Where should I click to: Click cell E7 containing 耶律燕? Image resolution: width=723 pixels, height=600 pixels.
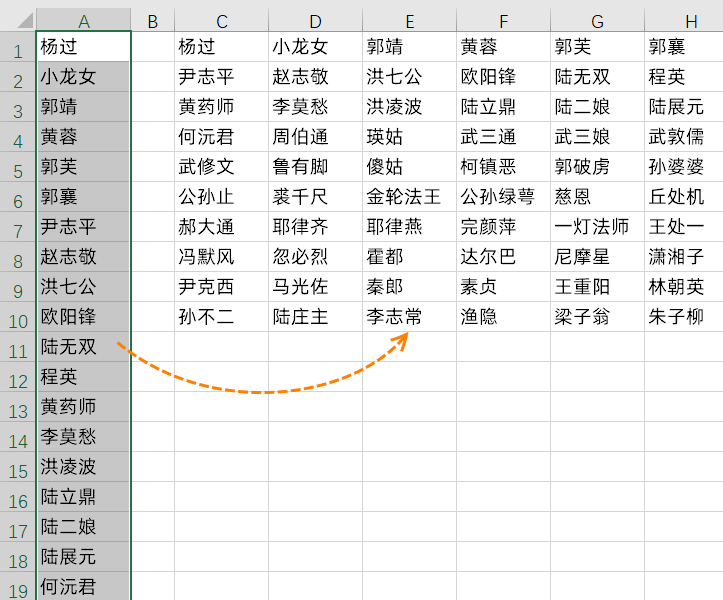[x=410, y=226]
